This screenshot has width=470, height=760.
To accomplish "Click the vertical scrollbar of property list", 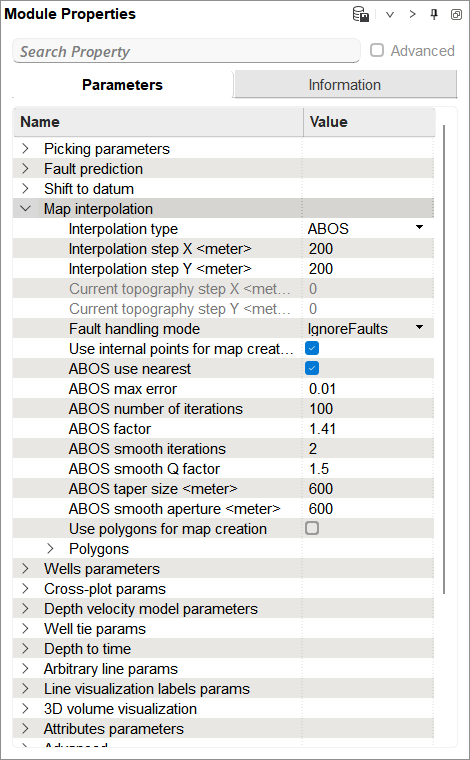I will click(x=444, y=359).
